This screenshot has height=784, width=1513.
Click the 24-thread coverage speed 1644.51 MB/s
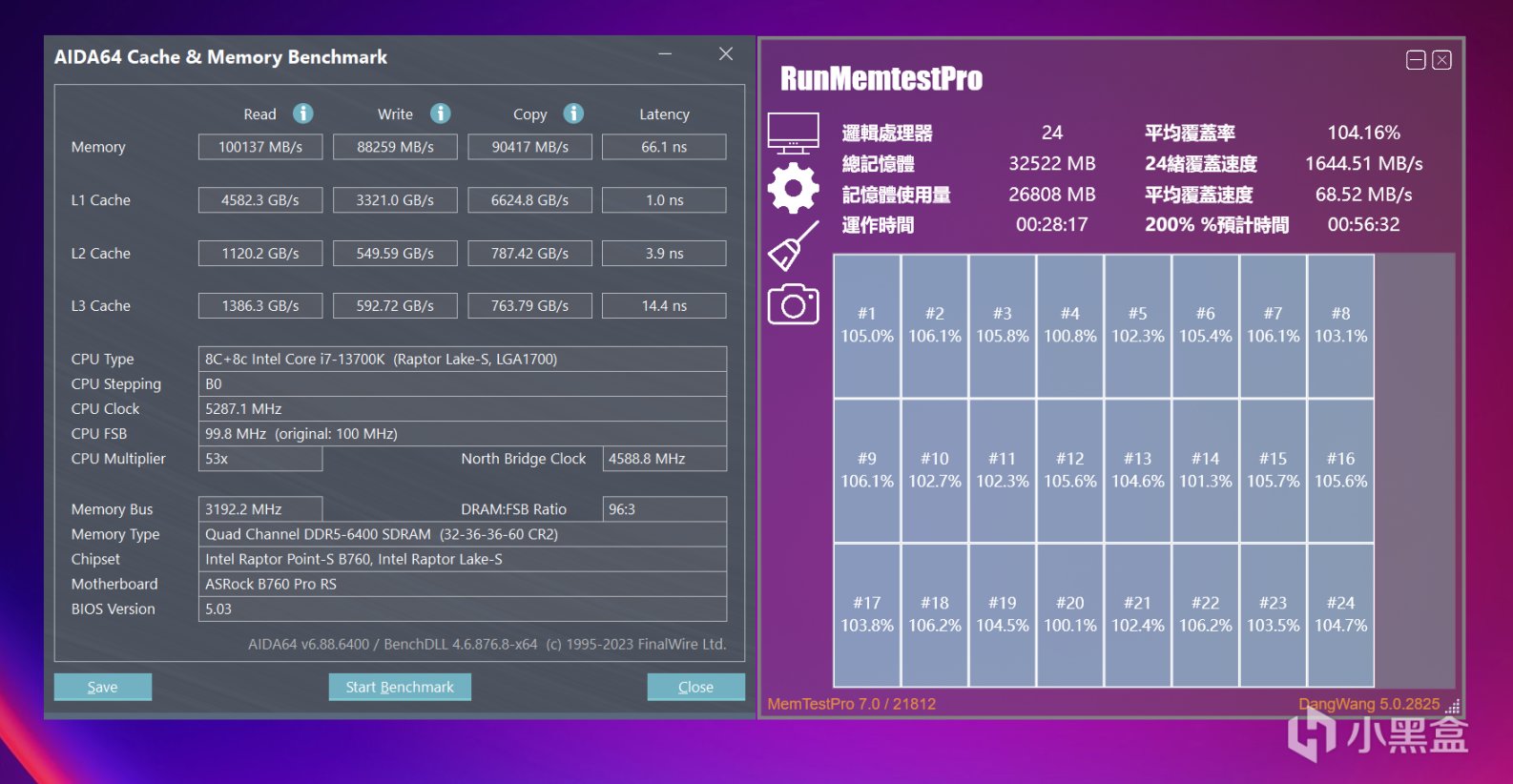coord(1364,163)
